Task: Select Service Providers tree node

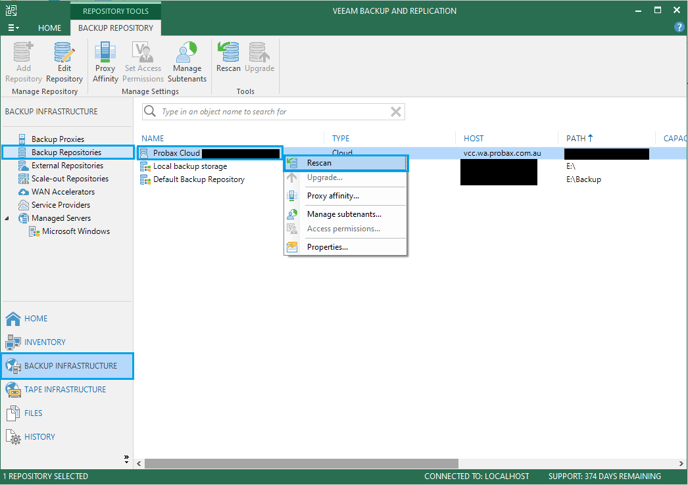Action: click(x=61, y=205)
